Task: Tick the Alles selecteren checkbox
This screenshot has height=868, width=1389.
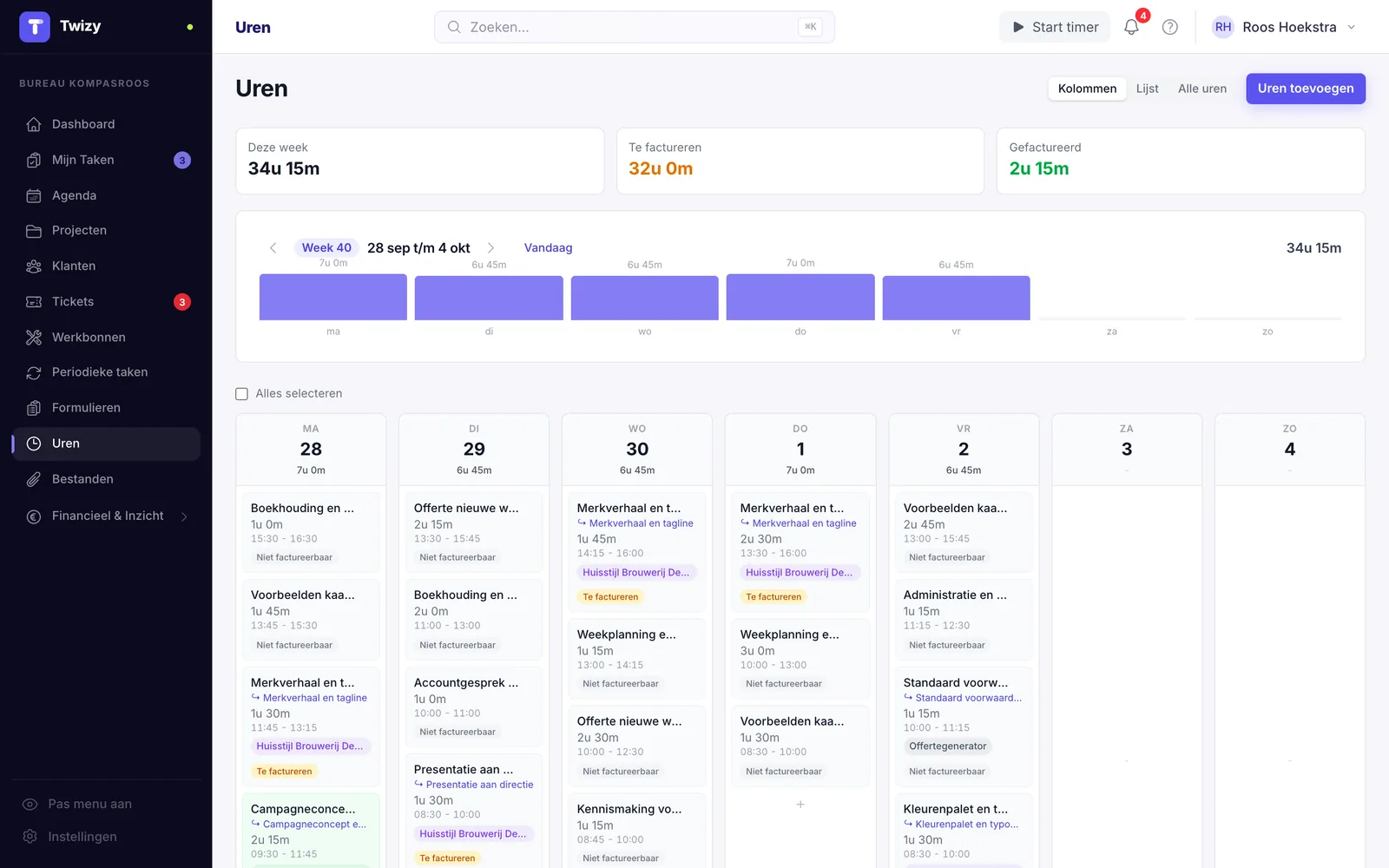Action: (241, 394)
